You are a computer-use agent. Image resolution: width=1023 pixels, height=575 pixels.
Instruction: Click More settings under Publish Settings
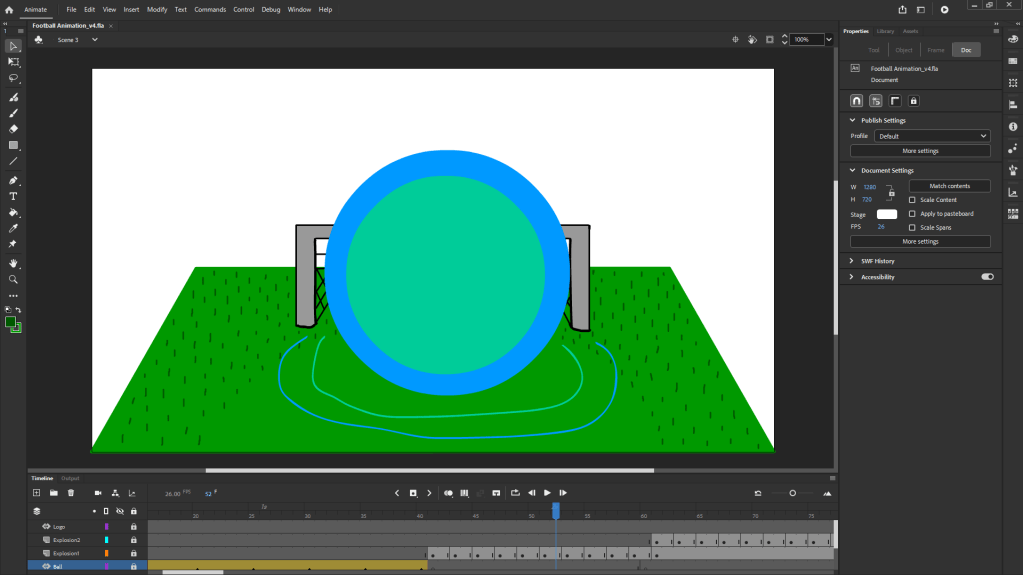(920, 151)
